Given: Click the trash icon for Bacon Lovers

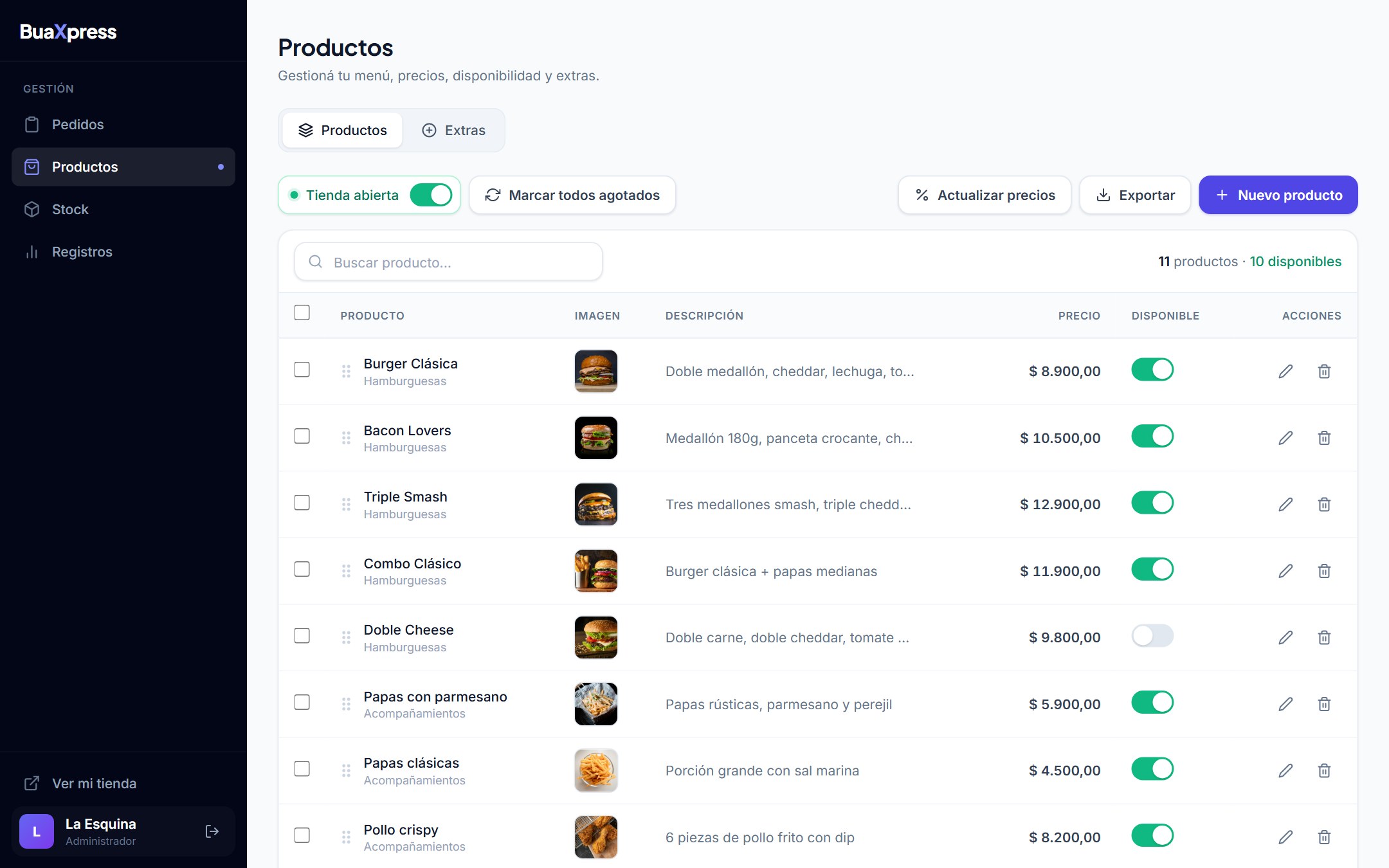Looking at the screenshot, I should [x=1324, y=438].
